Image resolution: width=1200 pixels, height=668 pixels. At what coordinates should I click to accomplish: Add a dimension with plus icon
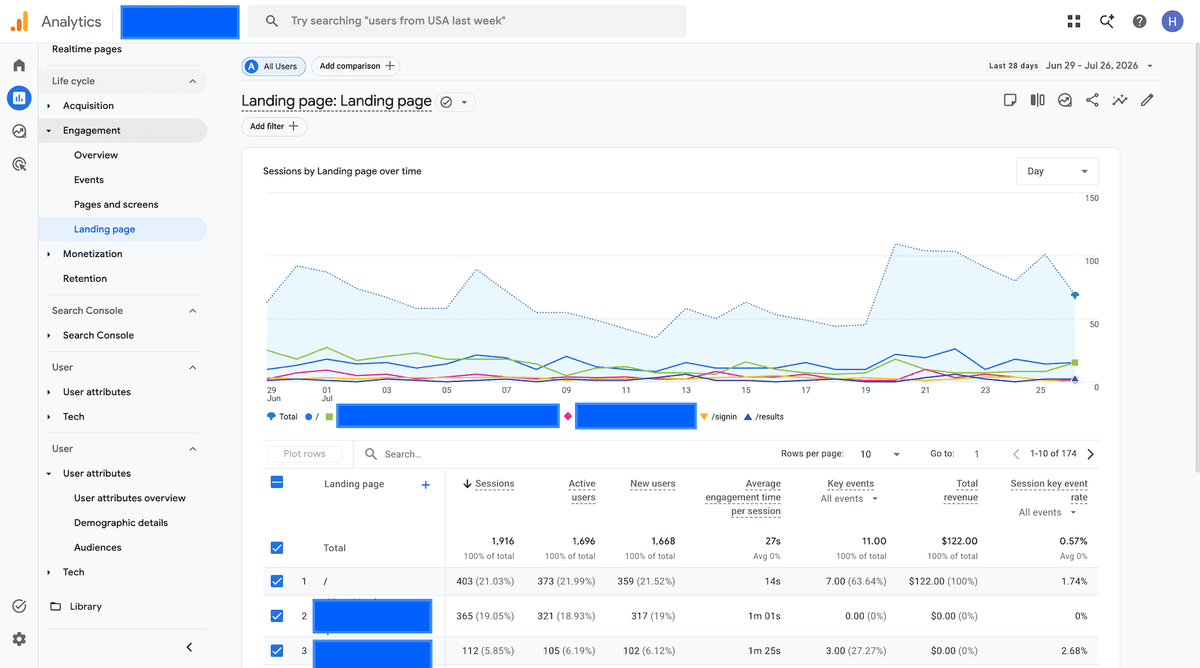click(425, 484)
